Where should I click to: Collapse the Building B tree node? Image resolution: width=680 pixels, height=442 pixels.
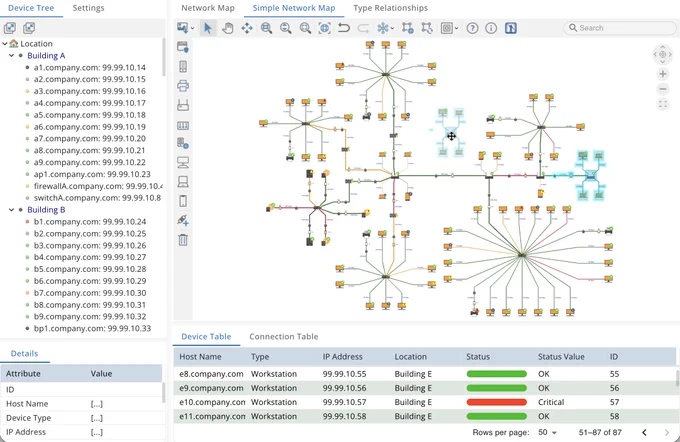pyautogui.click(x=12, y=210)
